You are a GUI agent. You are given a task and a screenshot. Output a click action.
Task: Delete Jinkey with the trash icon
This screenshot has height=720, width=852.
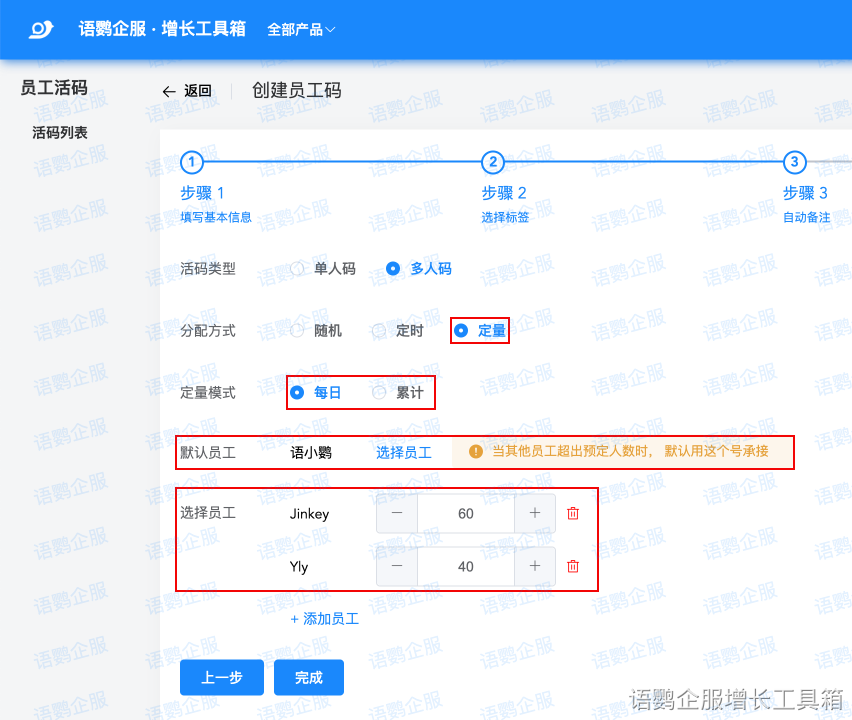pyautogui.click(x=573, y=513)
